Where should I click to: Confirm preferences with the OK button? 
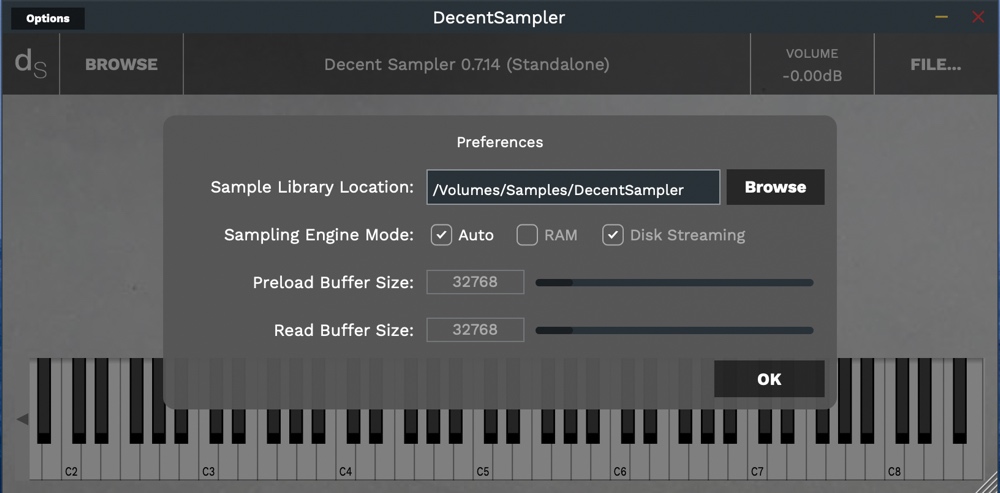point(768,379)
